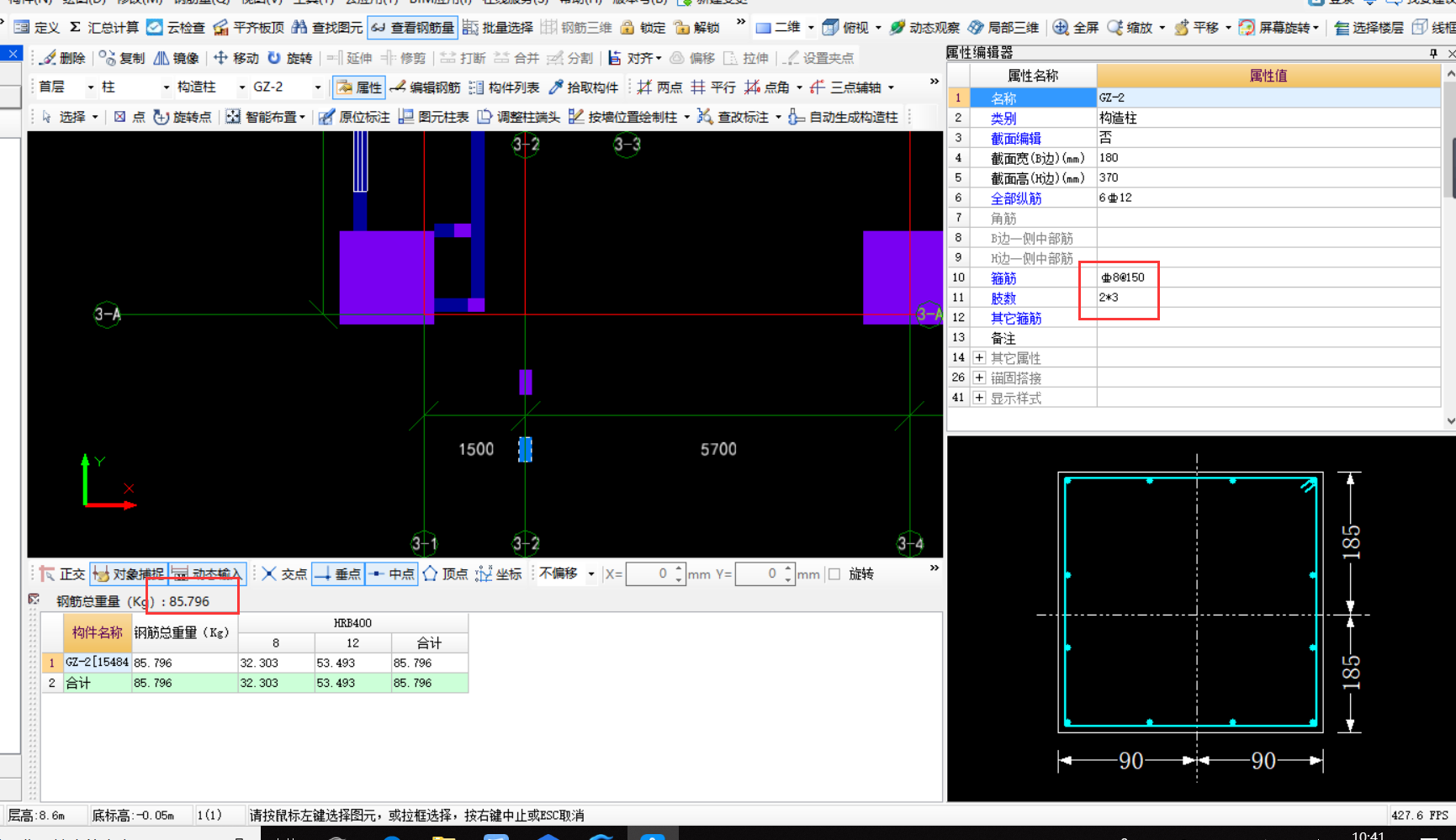Toggle 中点 midpoint snap
This screenshot has height=840, width=1456.
click(391, 573)
